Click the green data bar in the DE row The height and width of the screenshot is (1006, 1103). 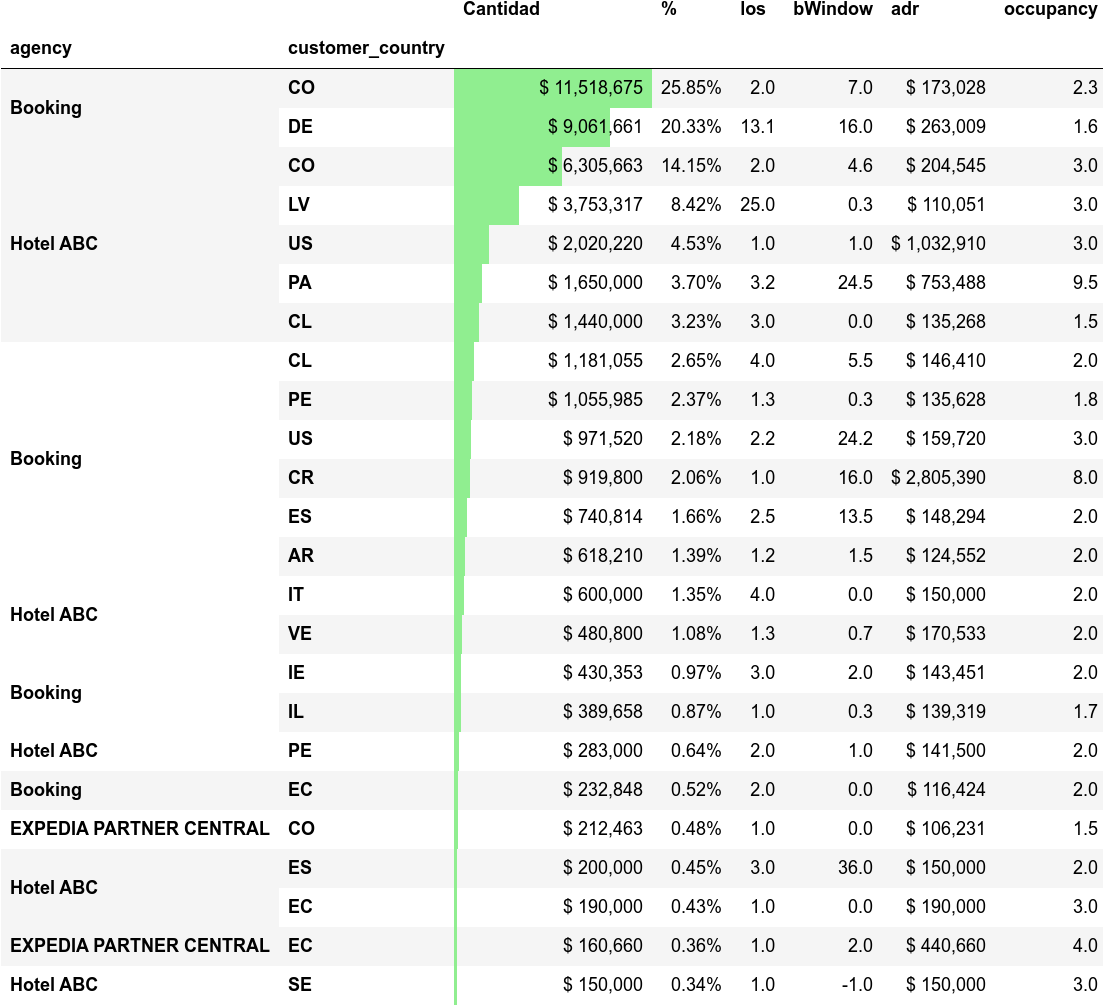point(500,127)
